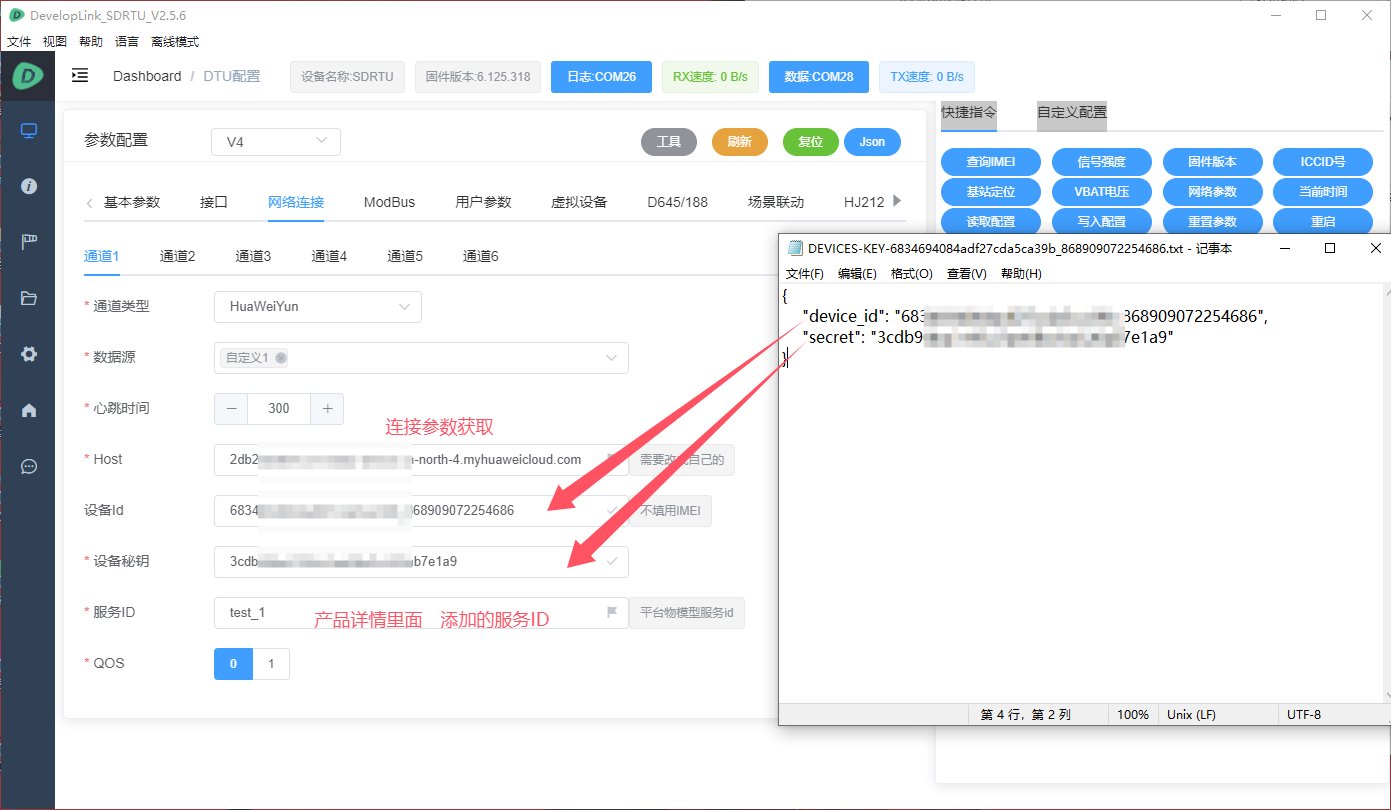Increase 心跳时间 with plus button
This screenshot has height=810, width=1391.
point(327,408)
